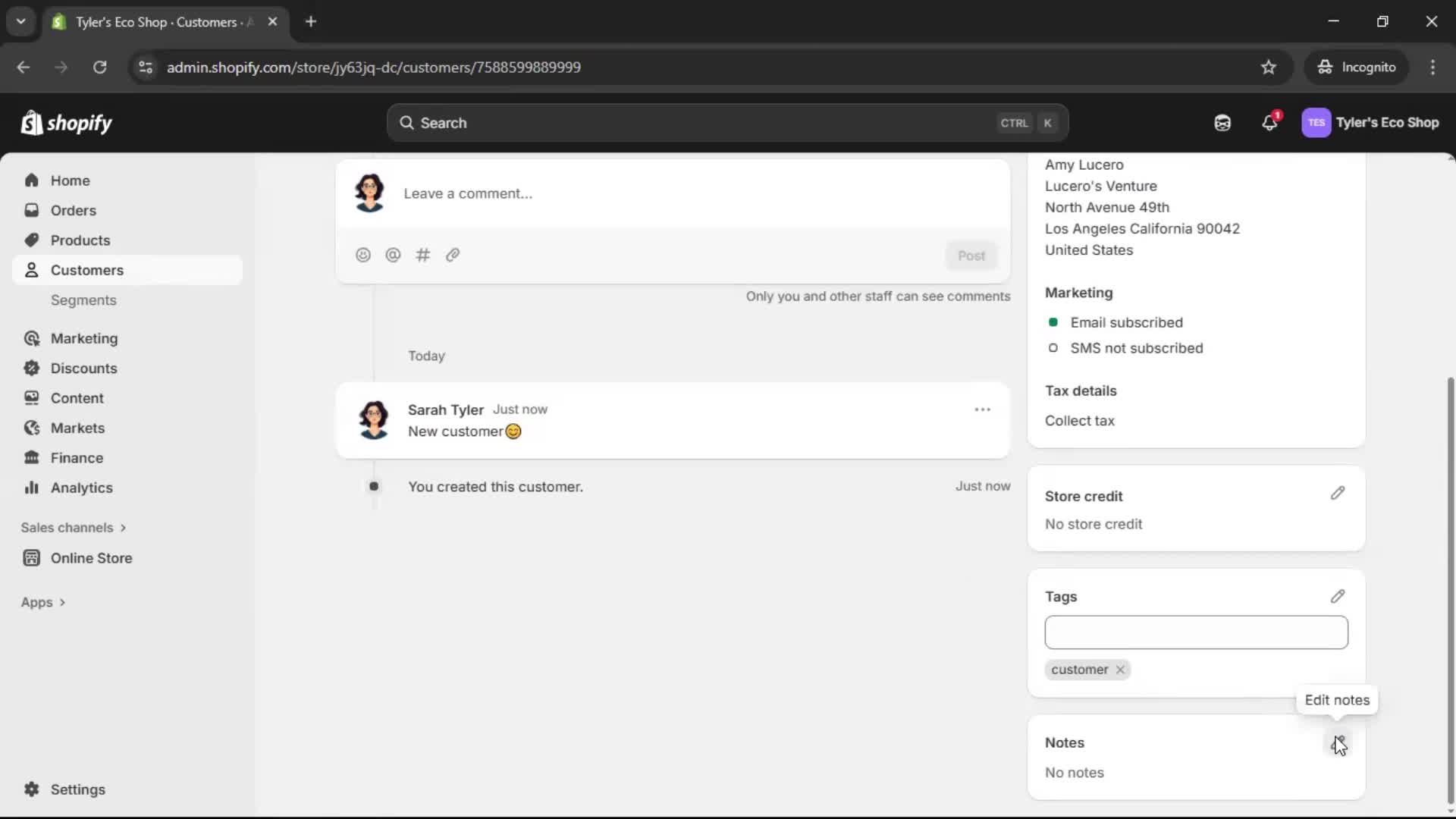Open the emoji picker in the comment box
The height and width of the screenshot is (819, 1456).
[363, 255]
